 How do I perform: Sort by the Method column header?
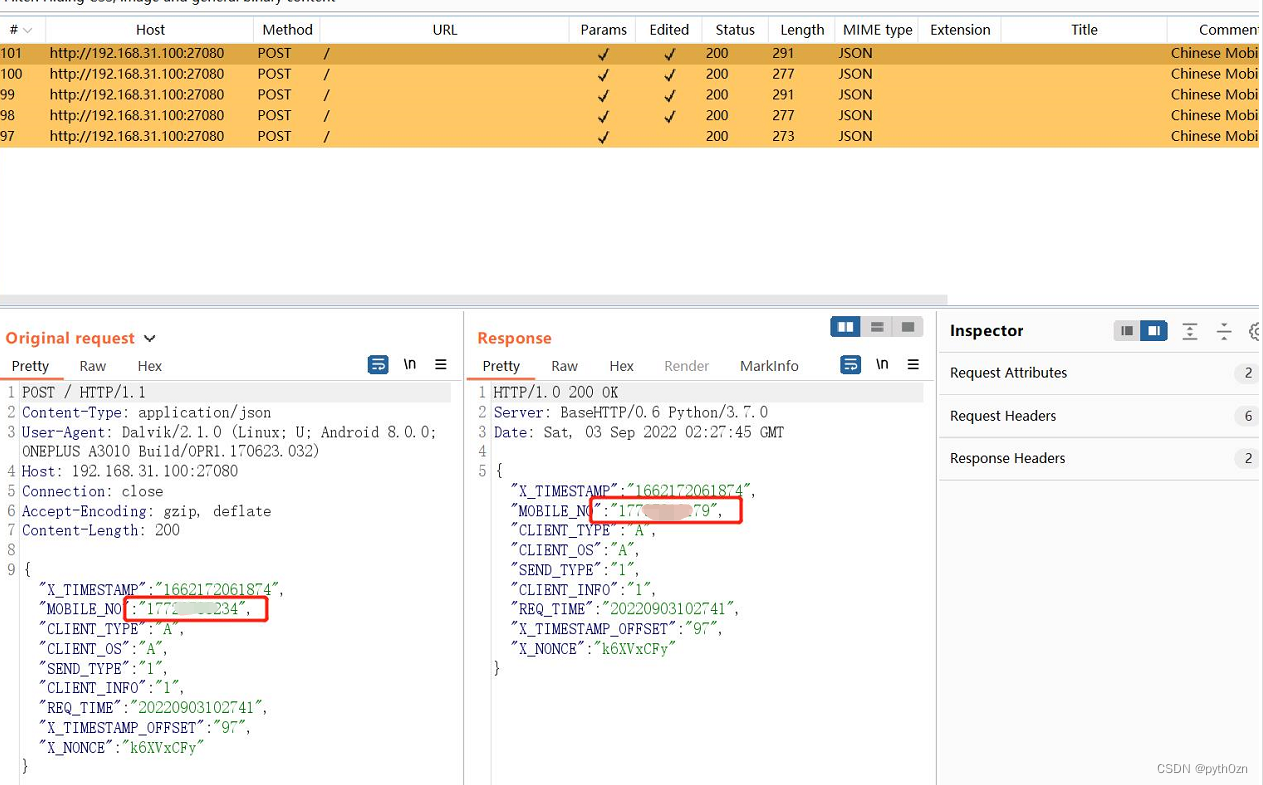(x=287, y=30)
